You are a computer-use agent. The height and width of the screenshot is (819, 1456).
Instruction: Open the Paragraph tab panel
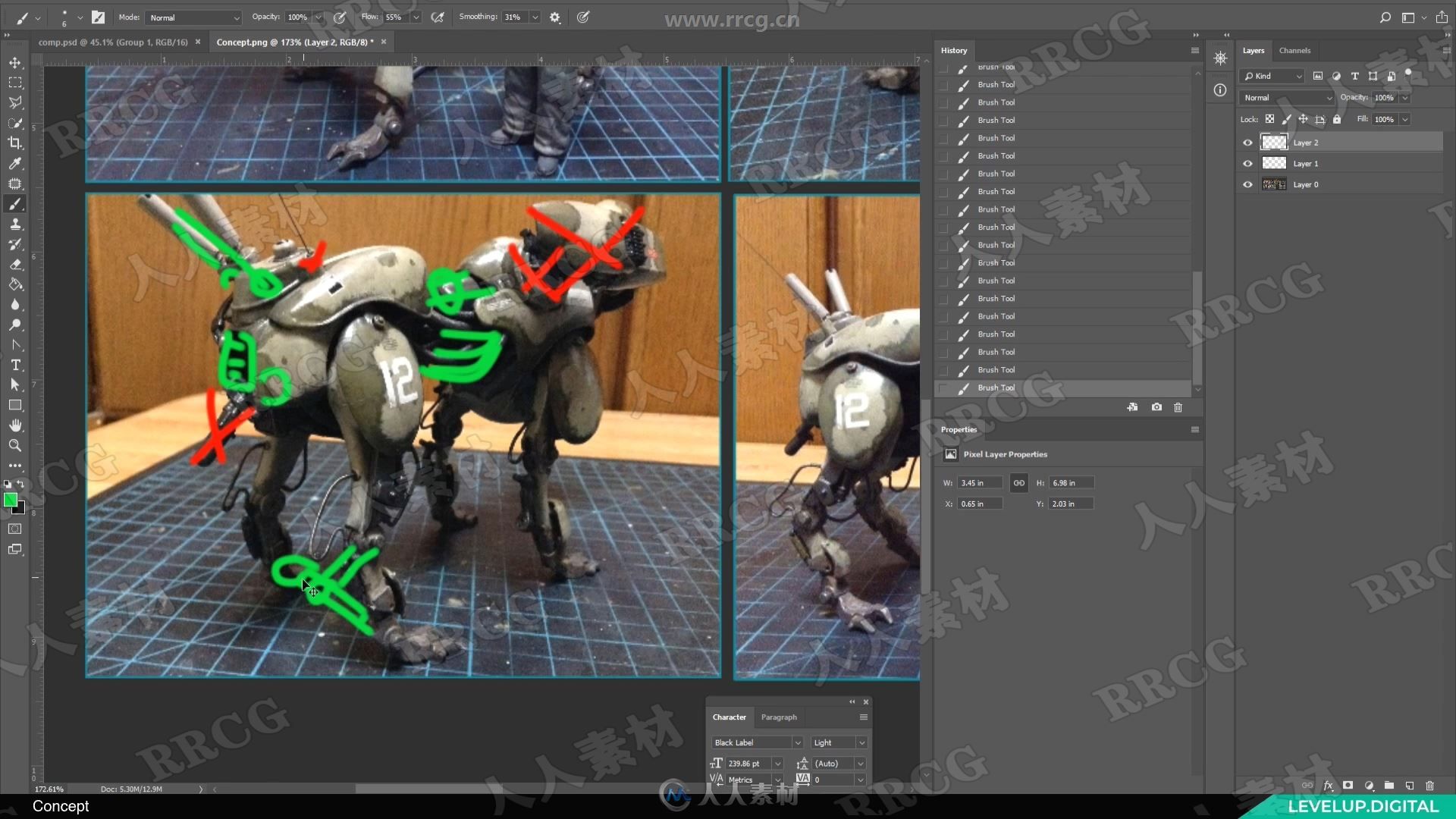tap(779, 716)
